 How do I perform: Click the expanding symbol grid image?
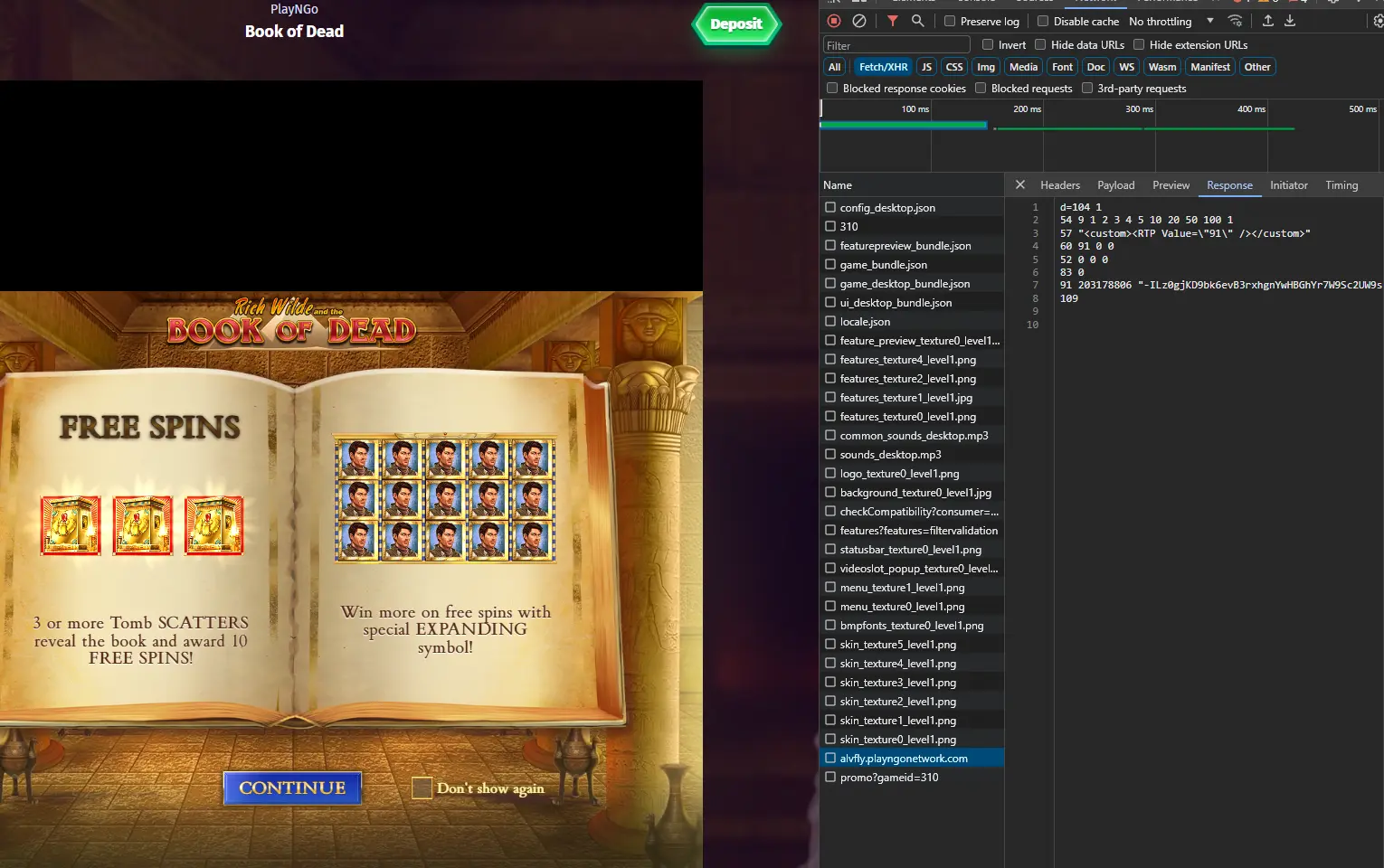pyautogui.click(x=444, y=498)
